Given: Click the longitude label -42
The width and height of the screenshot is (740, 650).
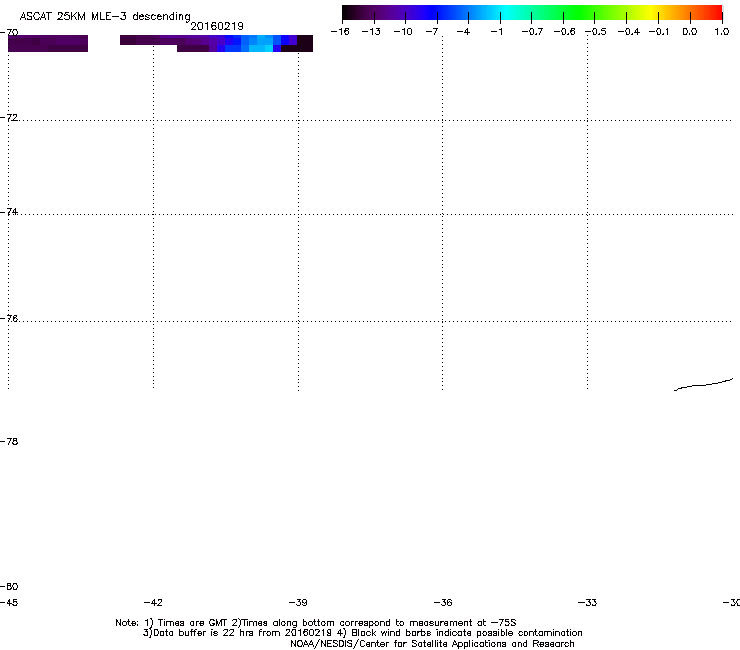Looking at the screenshot, I should [x=153, y=603].
